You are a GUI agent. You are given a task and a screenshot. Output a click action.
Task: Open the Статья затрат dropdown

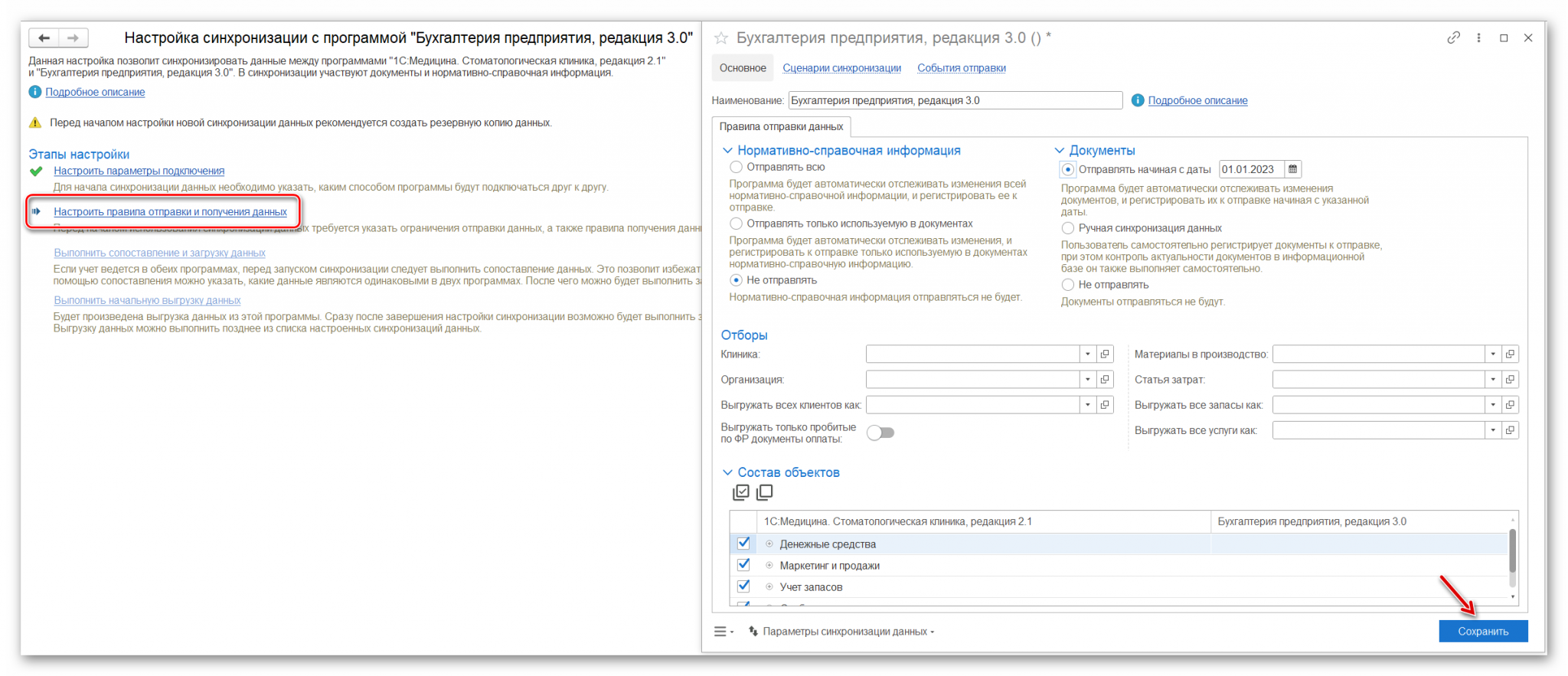[1492, 380]
